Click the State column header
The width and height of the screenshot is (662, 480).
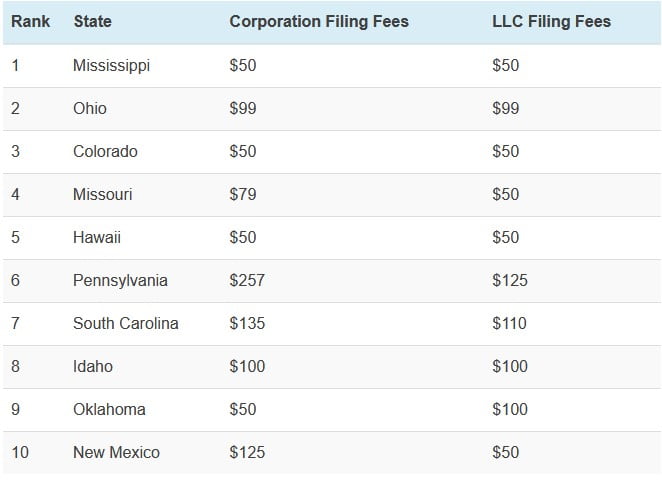click(x=93, y=21)
